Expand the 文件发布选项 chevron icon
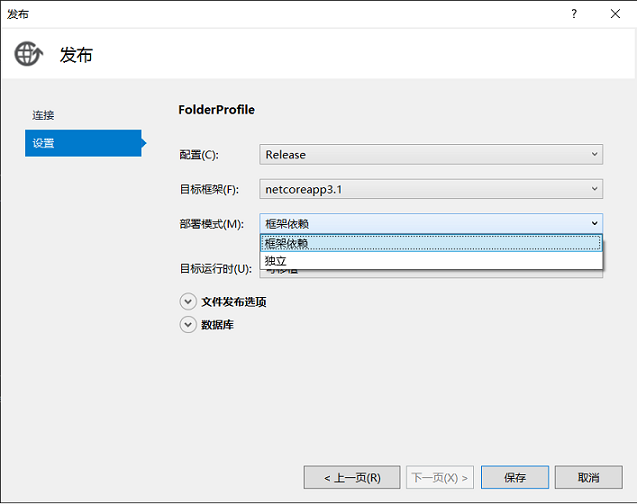Viewport: 637px width, 504px height. [188, 302]
